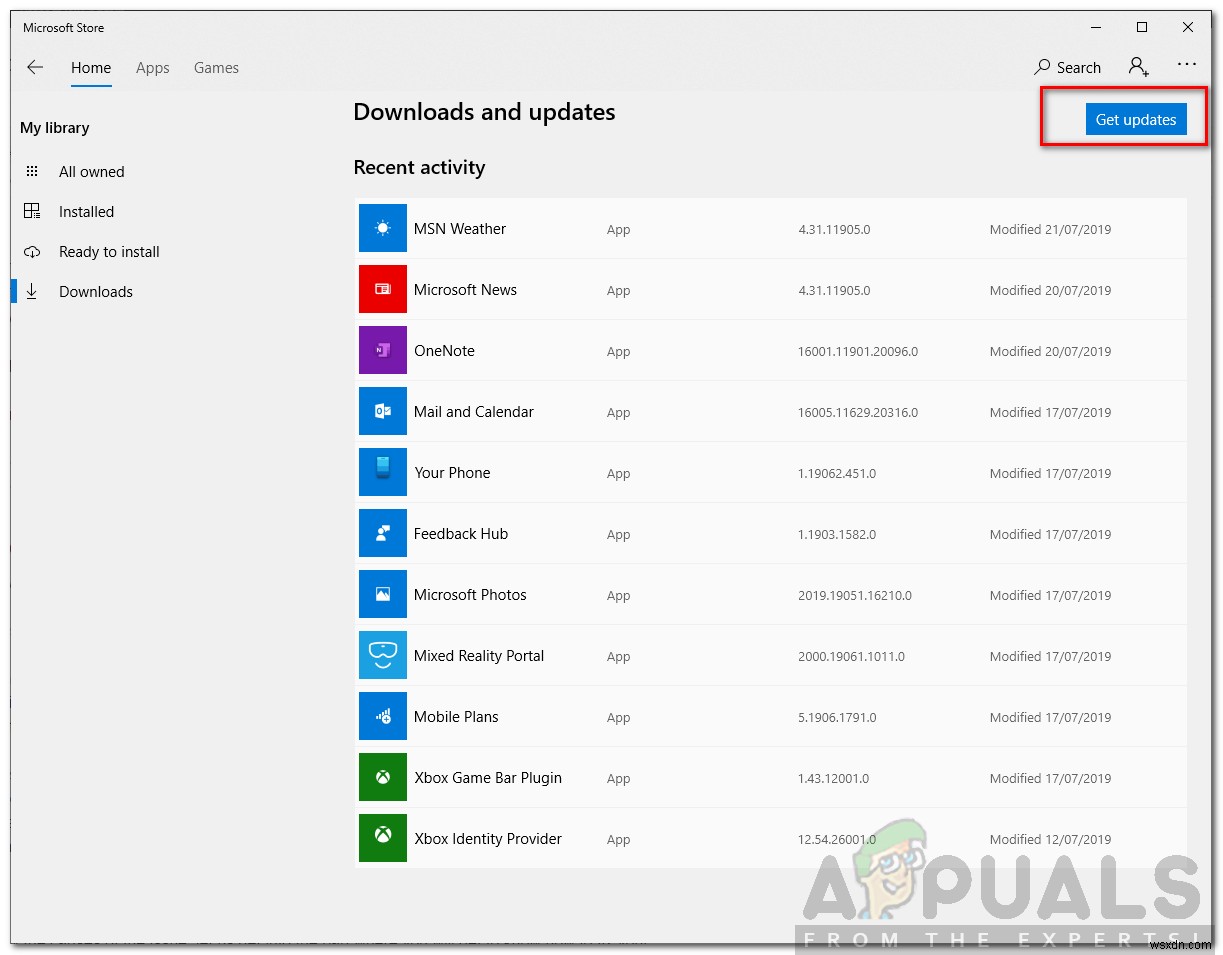1223x955 pixels.
Task: Open the account sign-in icon
Action: coord(1138,67)
